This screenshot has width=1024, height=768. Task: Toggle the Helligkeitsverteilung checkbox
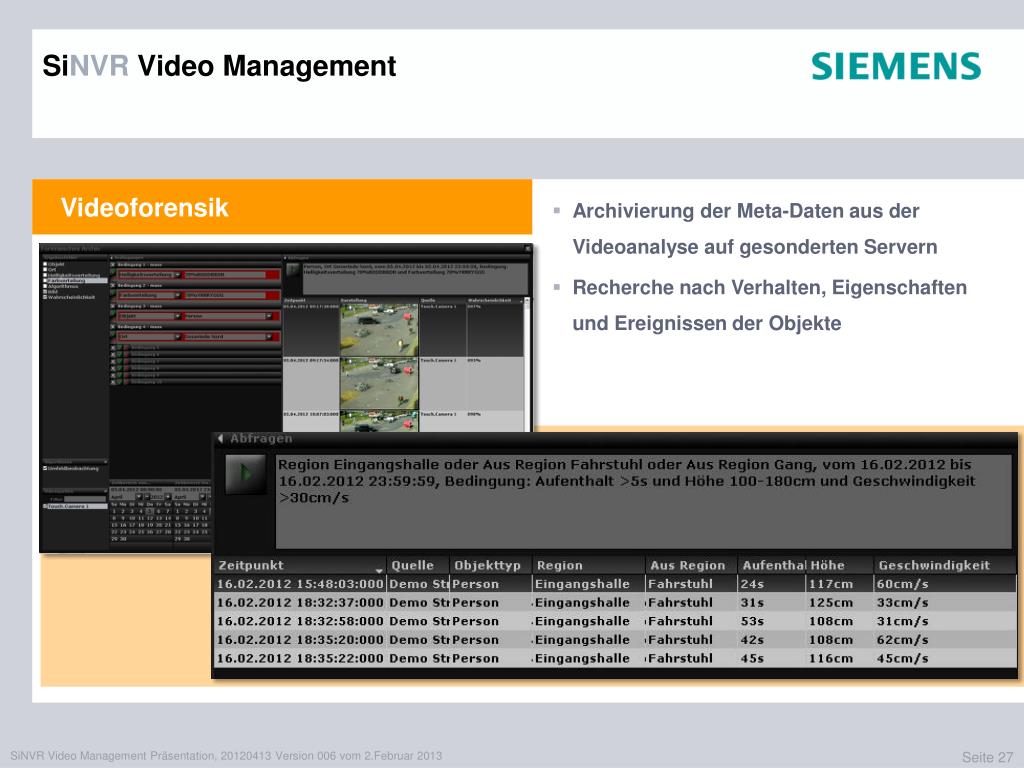(45, 275)
